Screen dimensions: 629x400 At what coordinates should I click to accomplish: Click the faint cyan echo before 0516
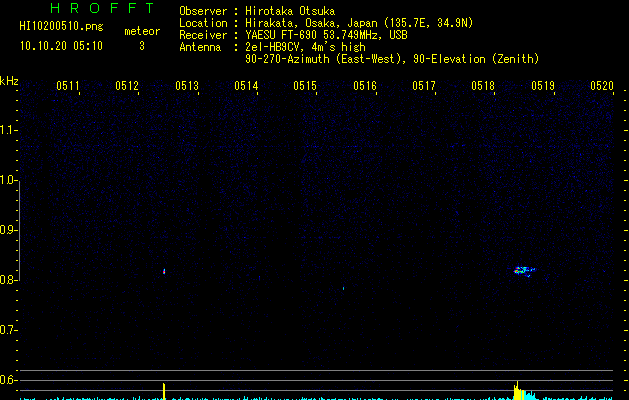coord(343,288)
